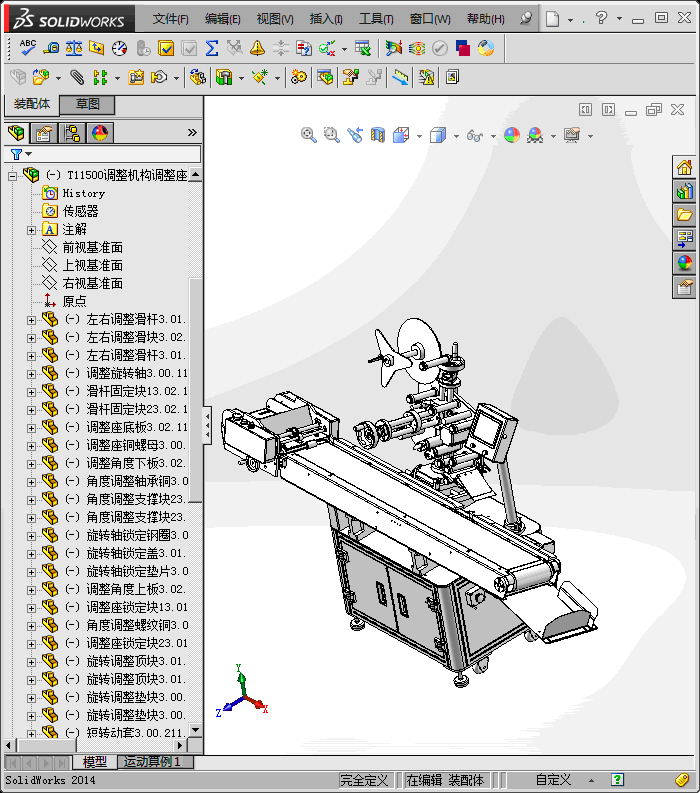700x793 pixels.
Task: Open View Orientation dropdown arrow
Action: tap(419, 136)
